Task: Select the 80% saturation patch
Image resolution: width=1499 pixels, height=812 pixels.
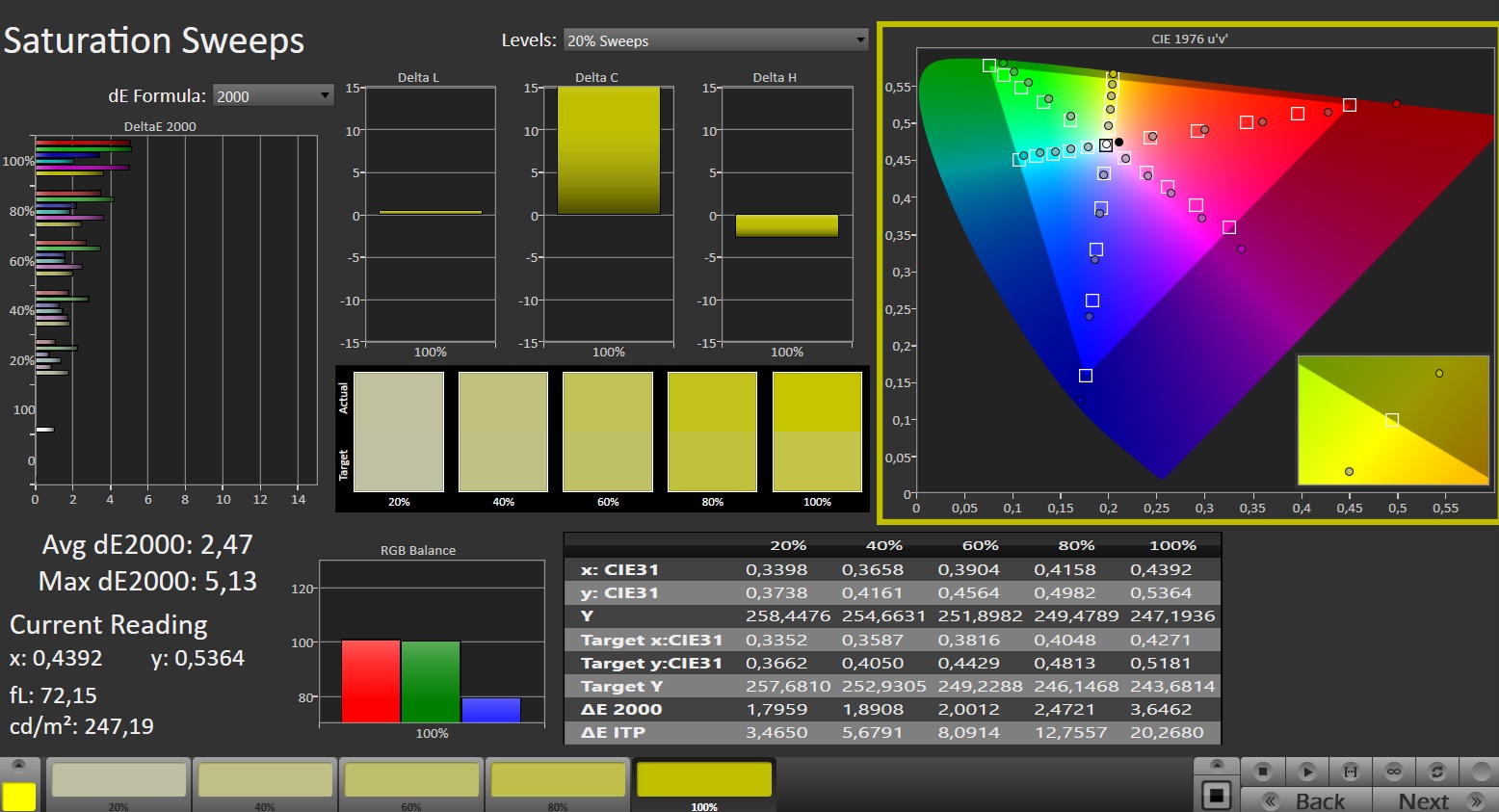Action: point(558,781)
